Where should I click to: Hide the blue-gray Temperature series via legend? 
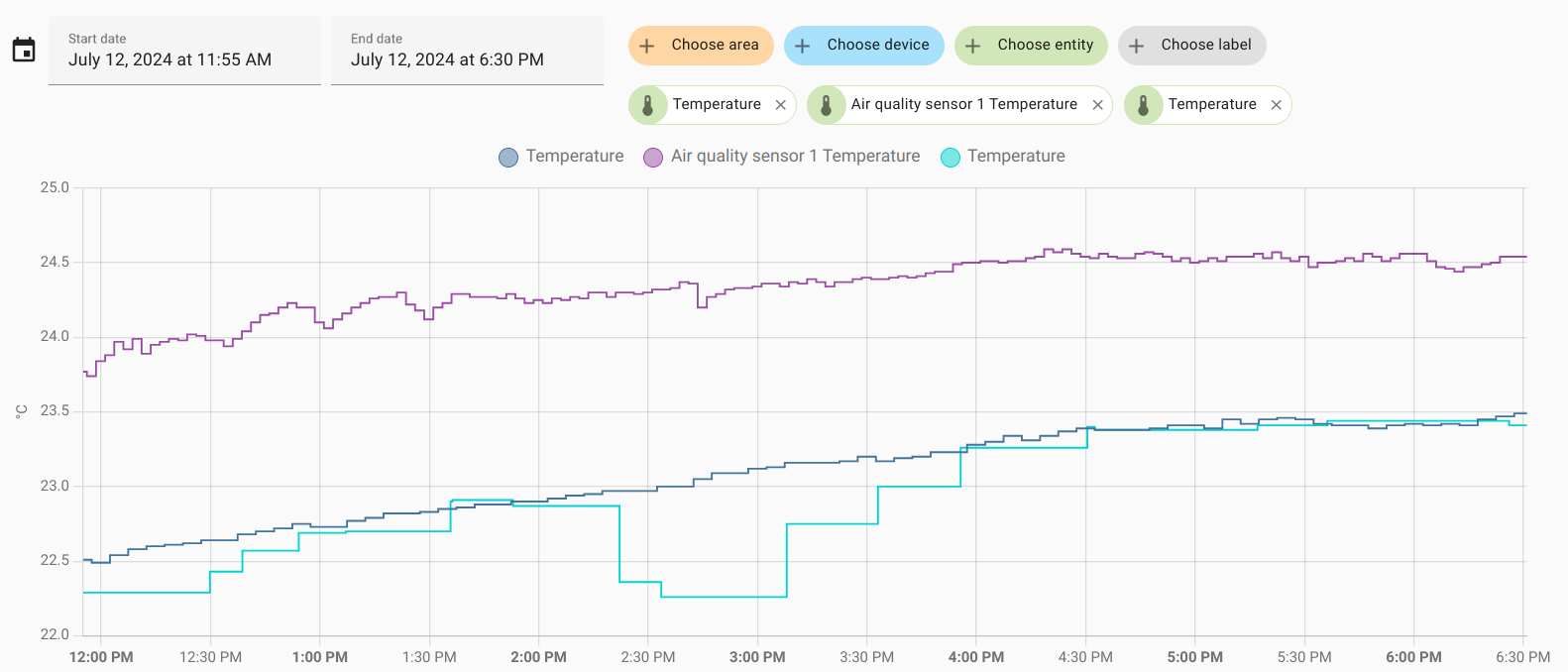[x=508, y=157]
